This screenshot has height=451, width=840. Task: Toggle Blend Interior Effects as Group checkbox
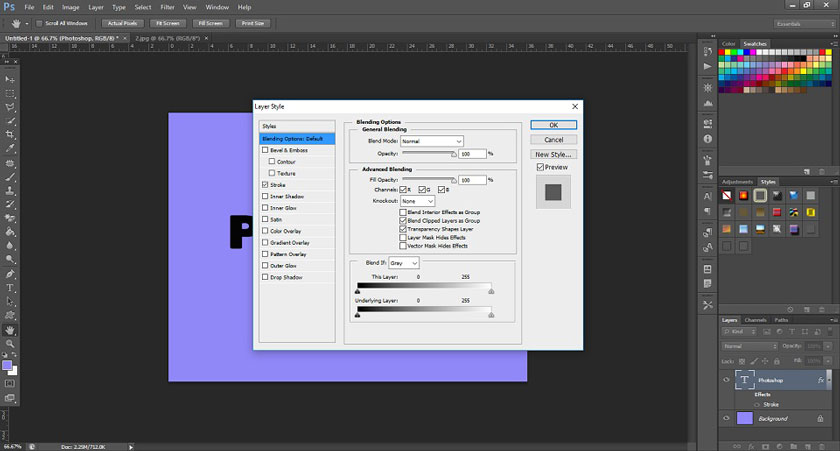(403, 212)
